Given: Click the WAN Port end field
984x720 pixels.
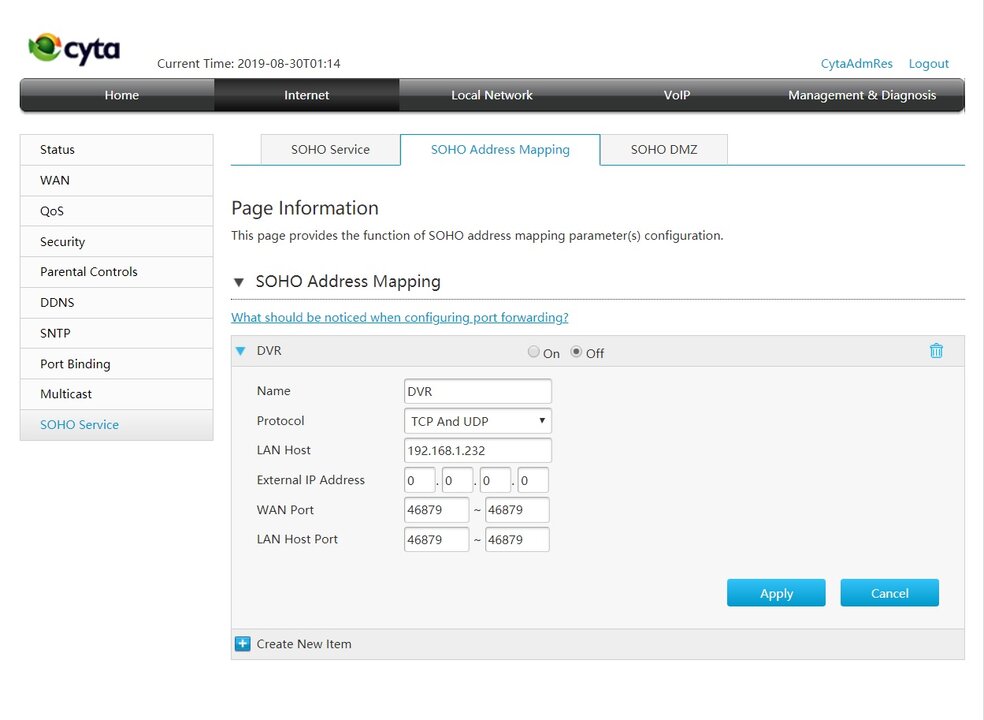Looking at the screenshot, I should (517, 510).
